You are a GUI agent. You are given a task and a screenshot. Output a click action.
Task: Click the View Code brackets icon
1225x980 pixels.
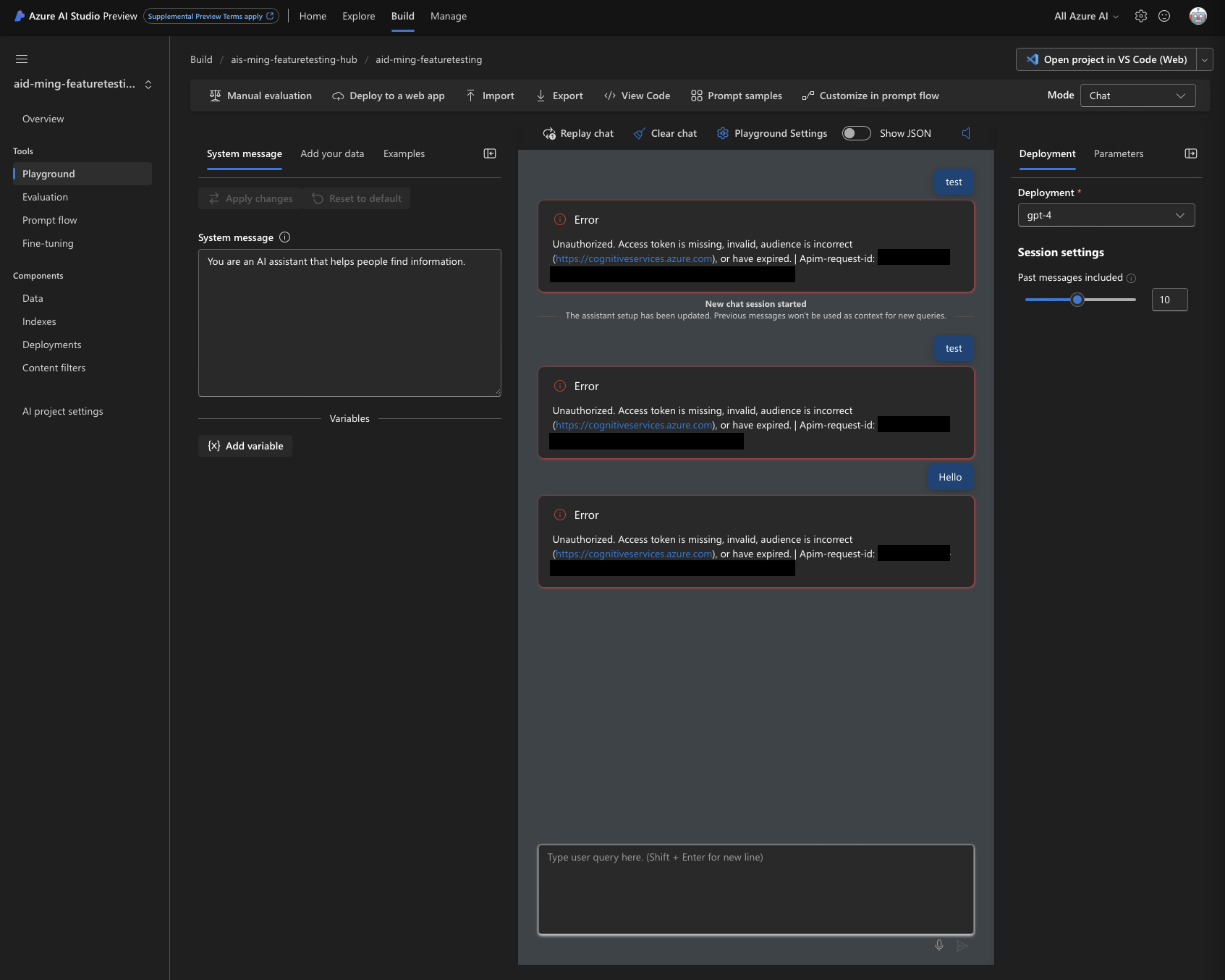point(610,96)
